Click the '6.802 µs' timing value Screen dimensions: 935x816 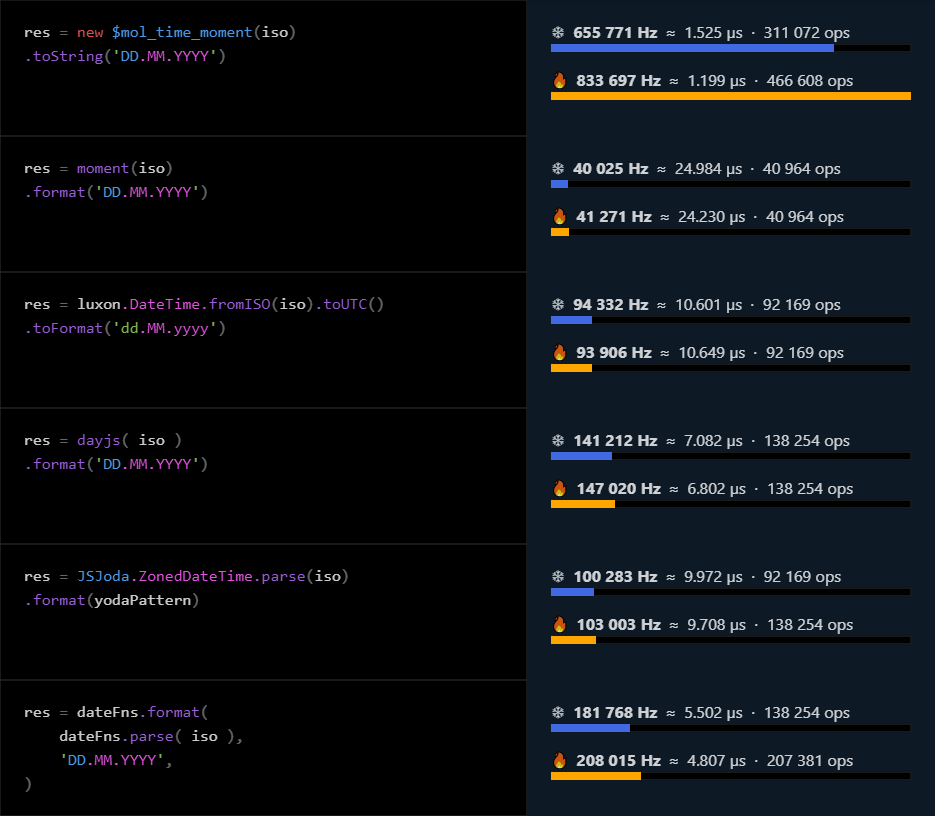(x=716, y=489)
